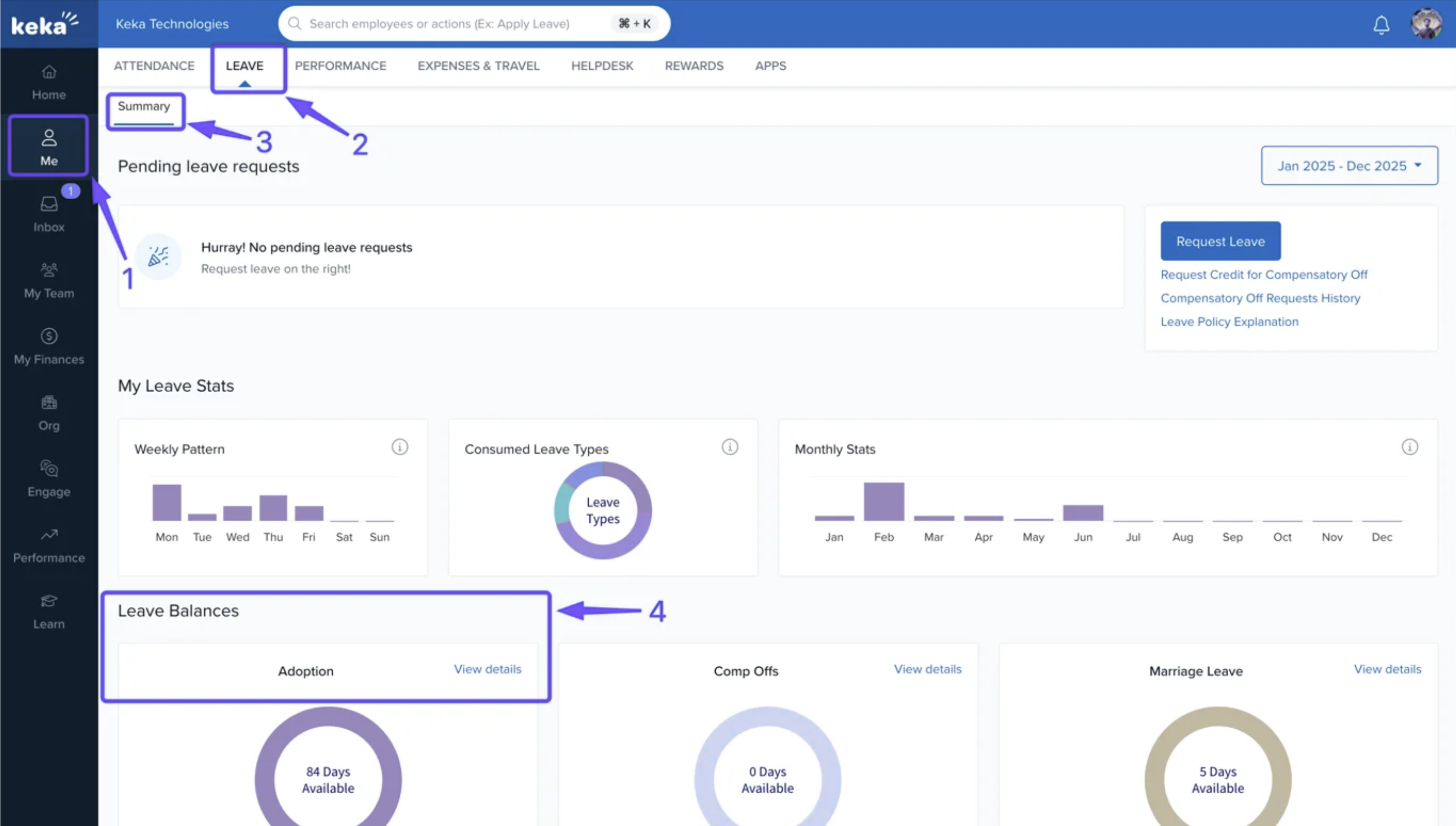Click the notification bell icon
1456x826 pixels.
(x=1381, y=25)
